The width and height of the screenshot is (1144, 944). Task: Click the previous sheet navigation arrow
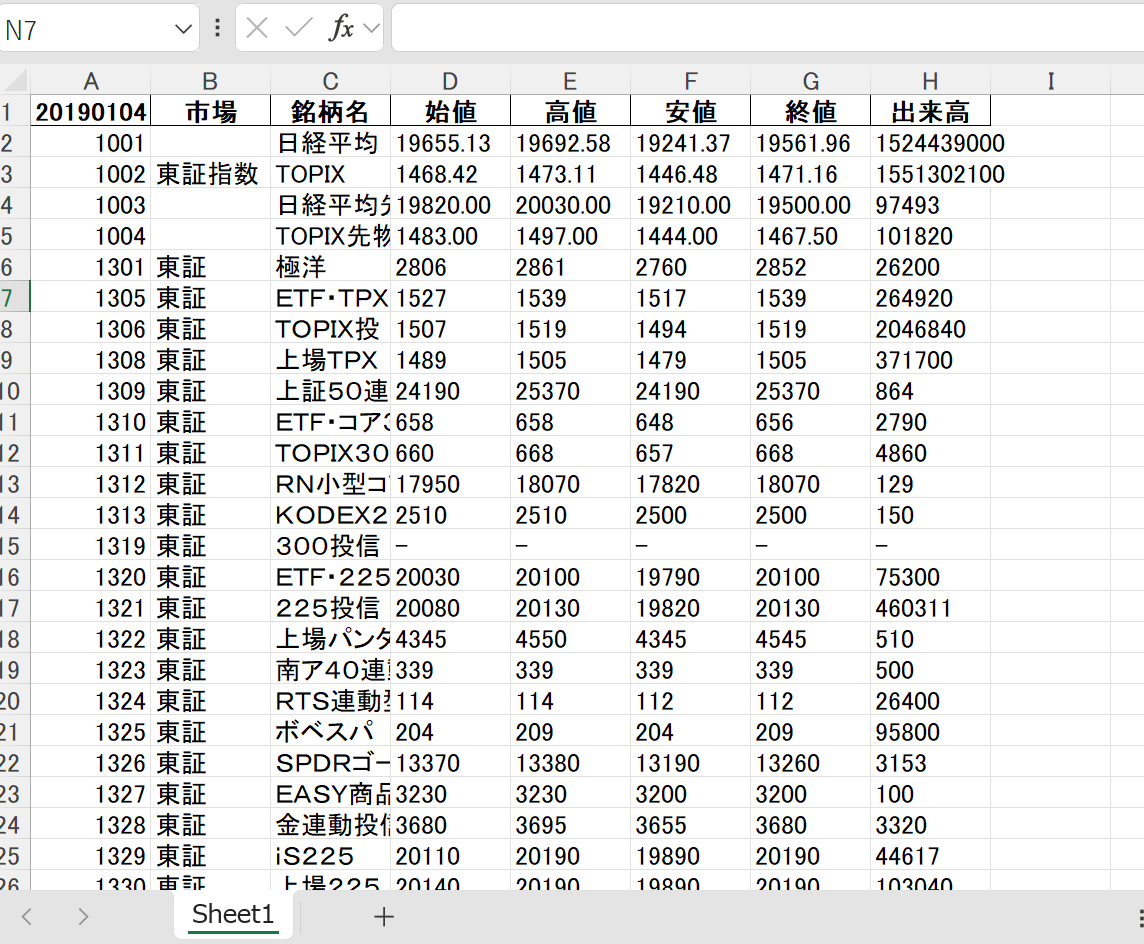(27, 917)
